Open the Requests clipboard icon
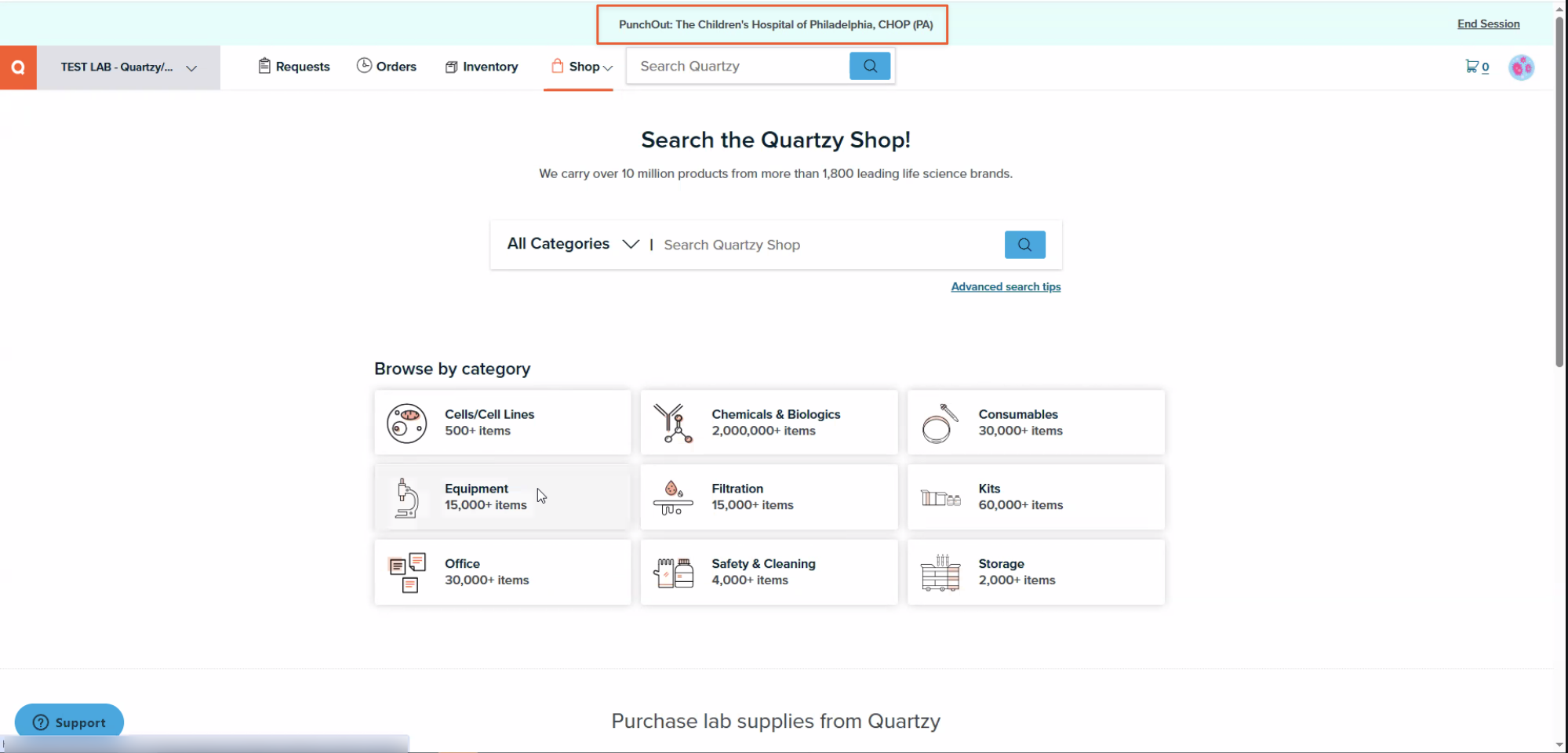Screen dimensions: 1568x753 tap(264, 66)
